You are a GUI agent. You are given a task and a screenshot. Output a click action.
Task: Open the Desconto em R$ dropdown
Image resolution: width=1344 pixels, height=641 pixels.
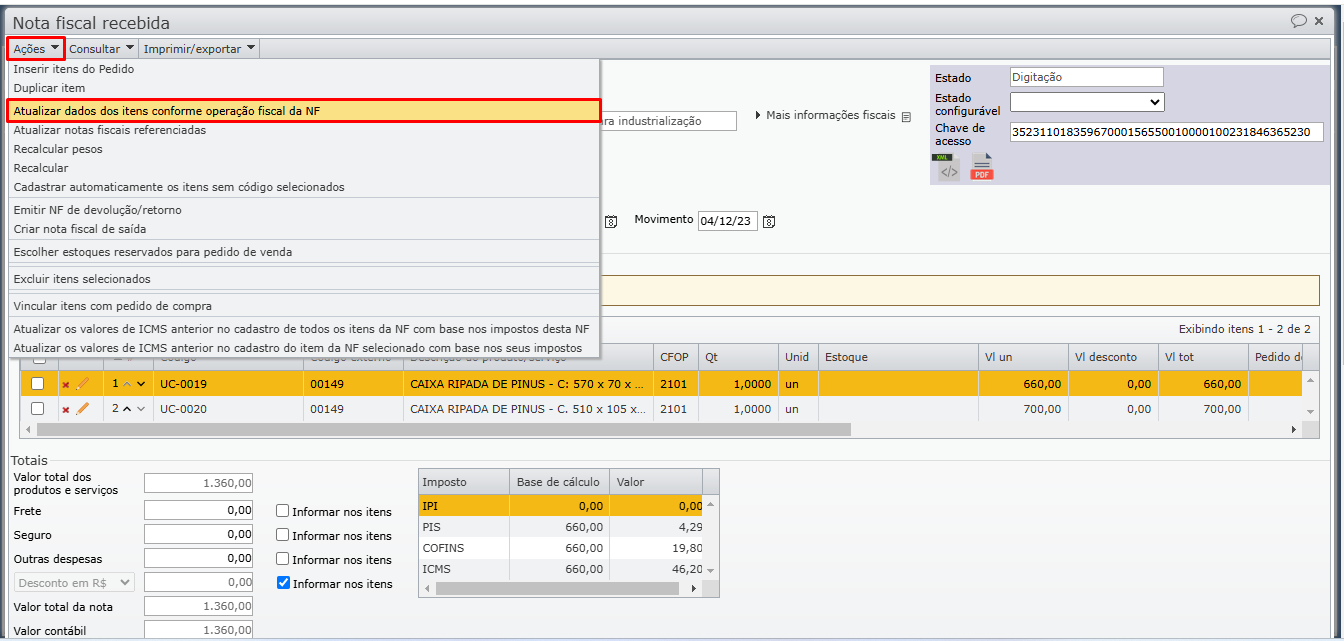(74, 582)
